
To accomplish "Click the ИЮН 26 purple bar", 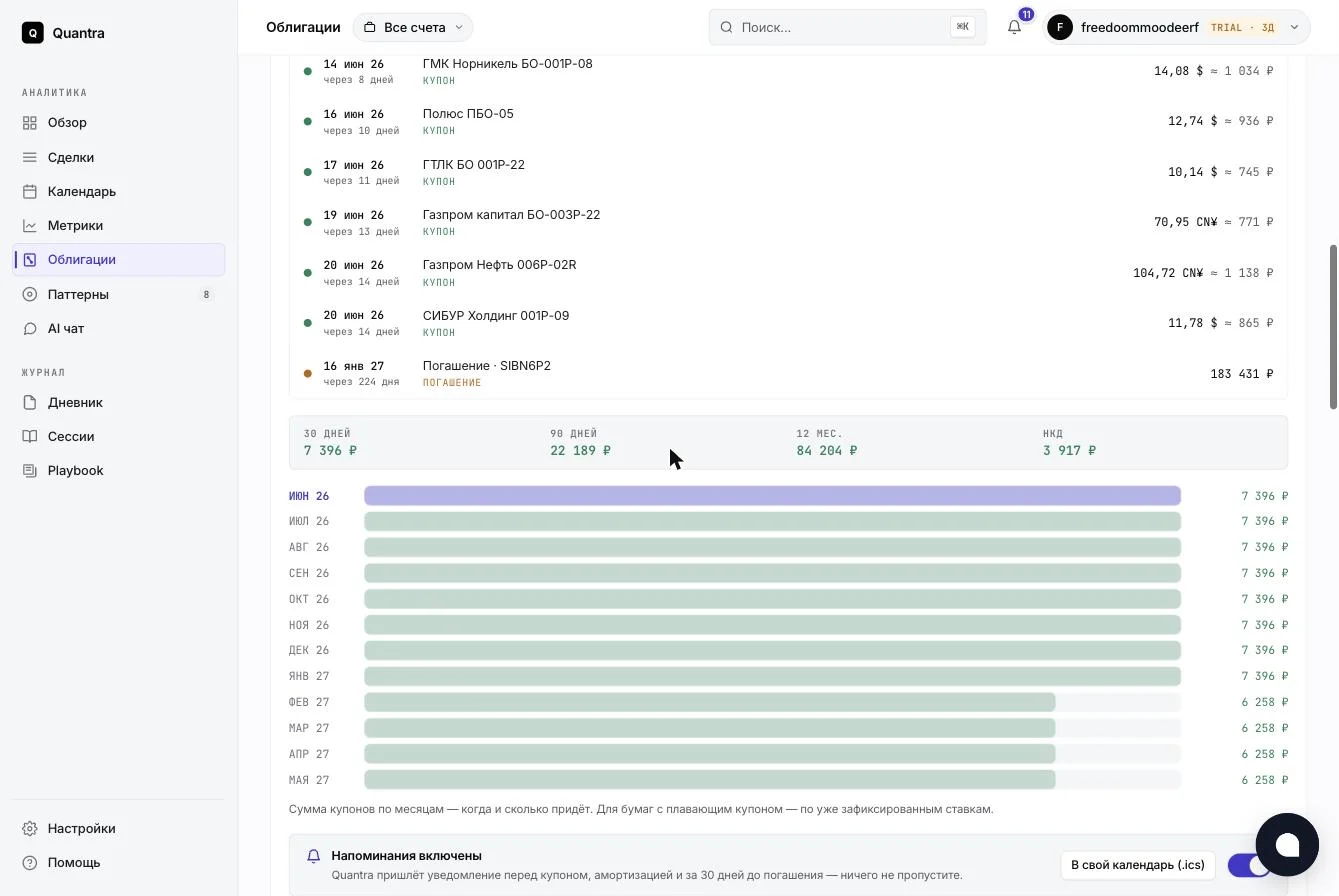I will pos(772,496).
